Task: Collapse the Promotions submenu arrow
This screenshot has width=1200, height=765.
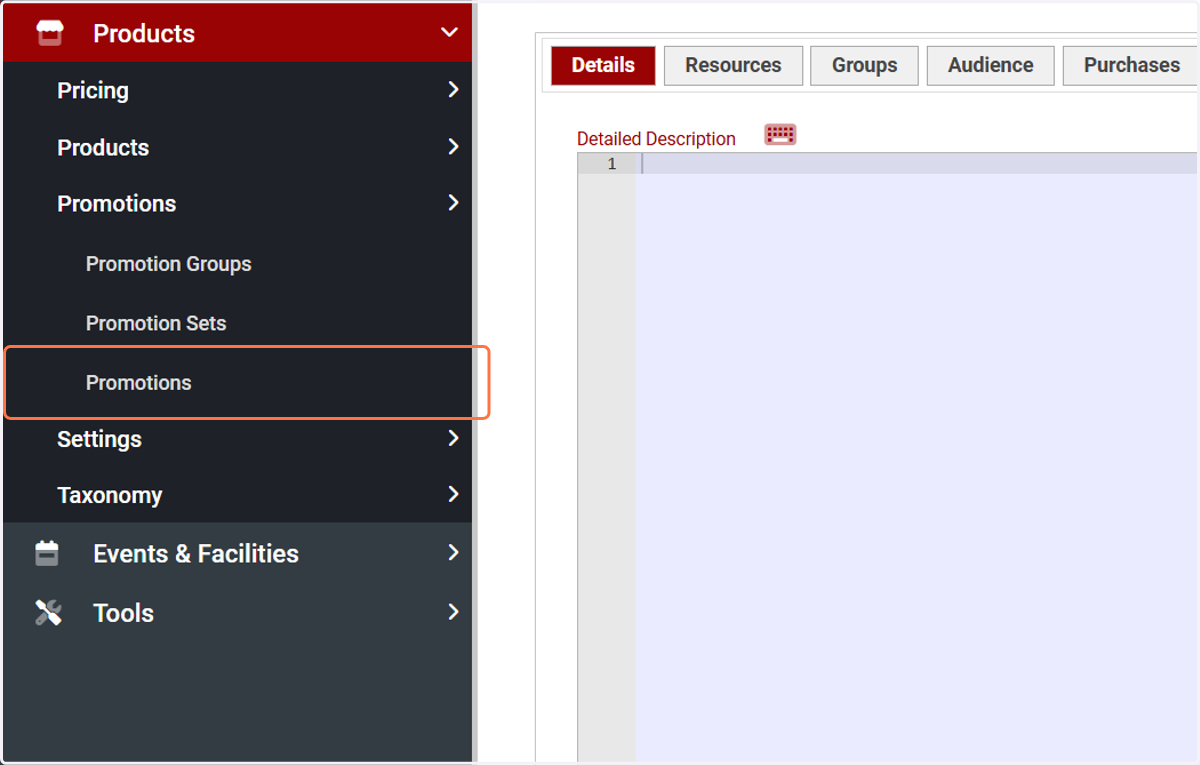Action: tap(453, 203)
